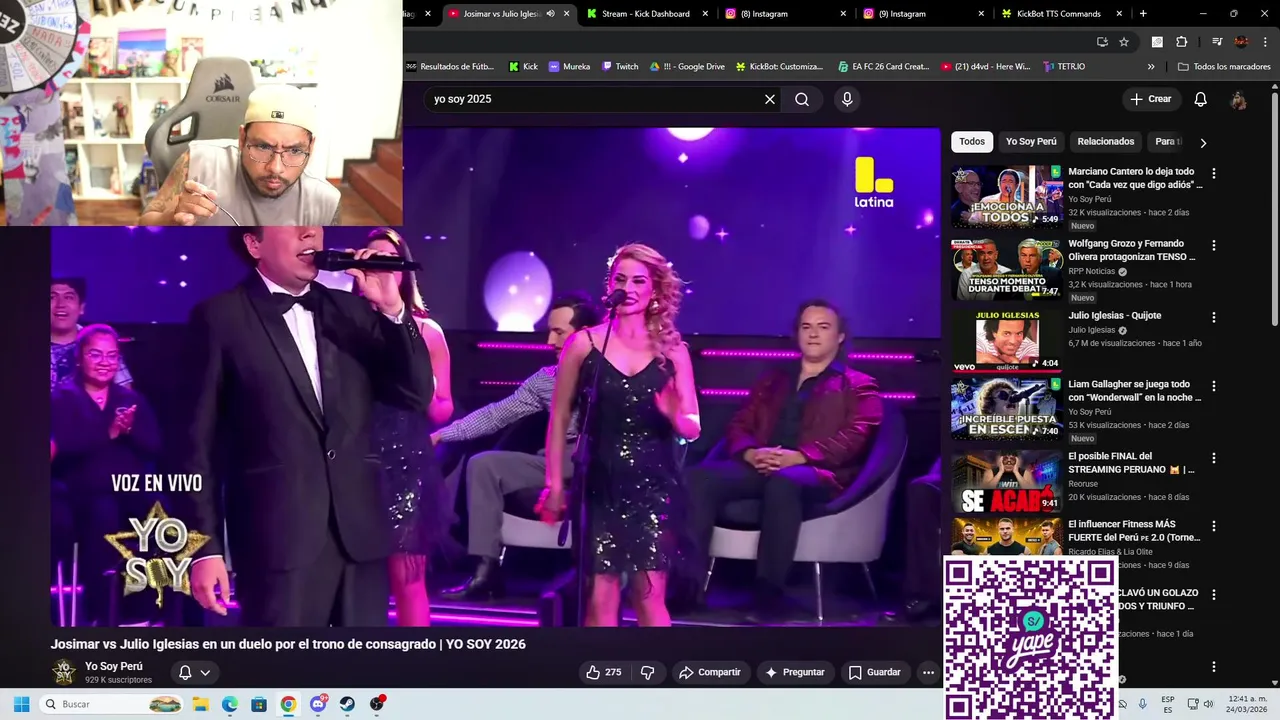Click the Windows taskbar Buscar search box
The height and width of the screenshot is (720, 1280).
point(113,704)
